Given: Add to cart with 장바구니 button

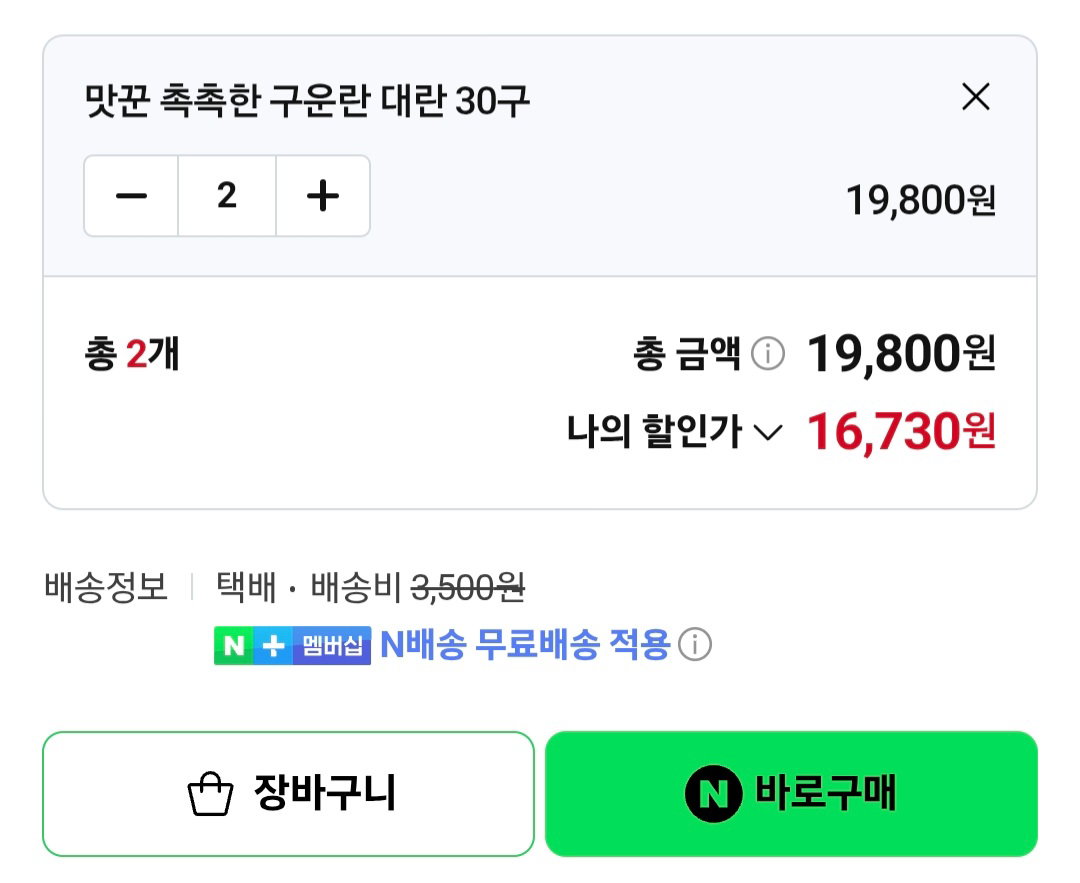Looking at the screenshot, I should (x=288, y=793).
